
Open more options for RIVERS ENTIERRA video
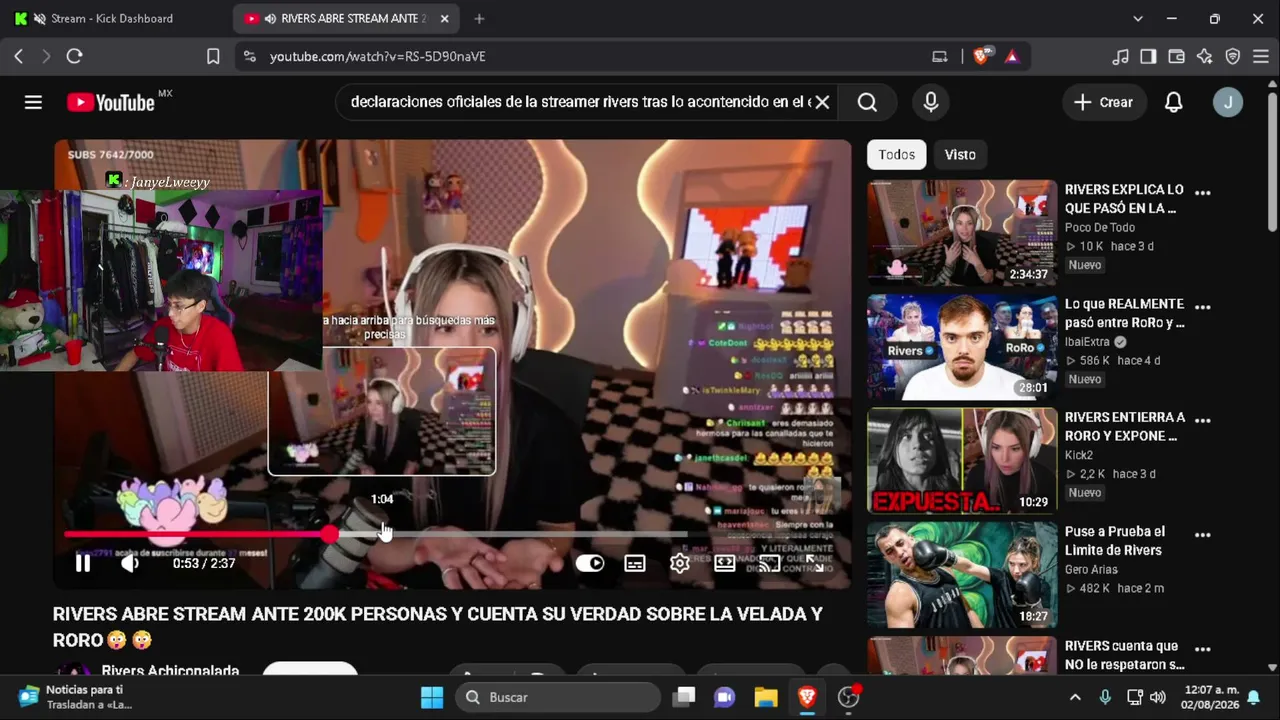1203,420
